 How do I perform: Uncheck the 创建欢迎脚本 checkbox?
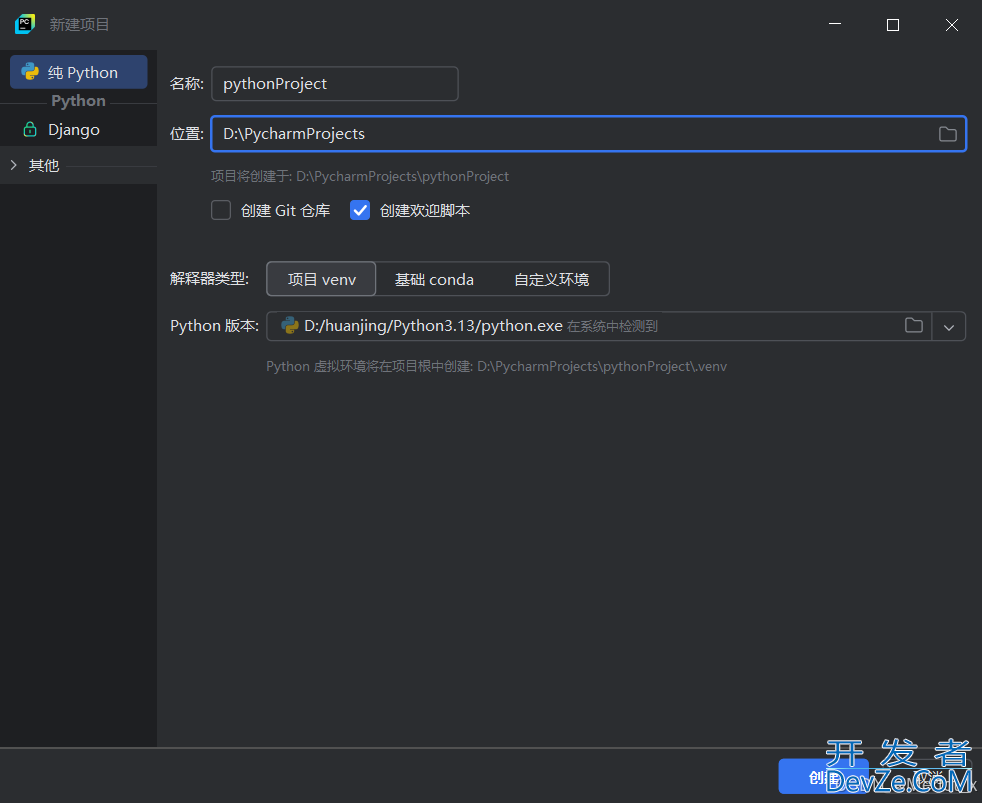[360, 210]
